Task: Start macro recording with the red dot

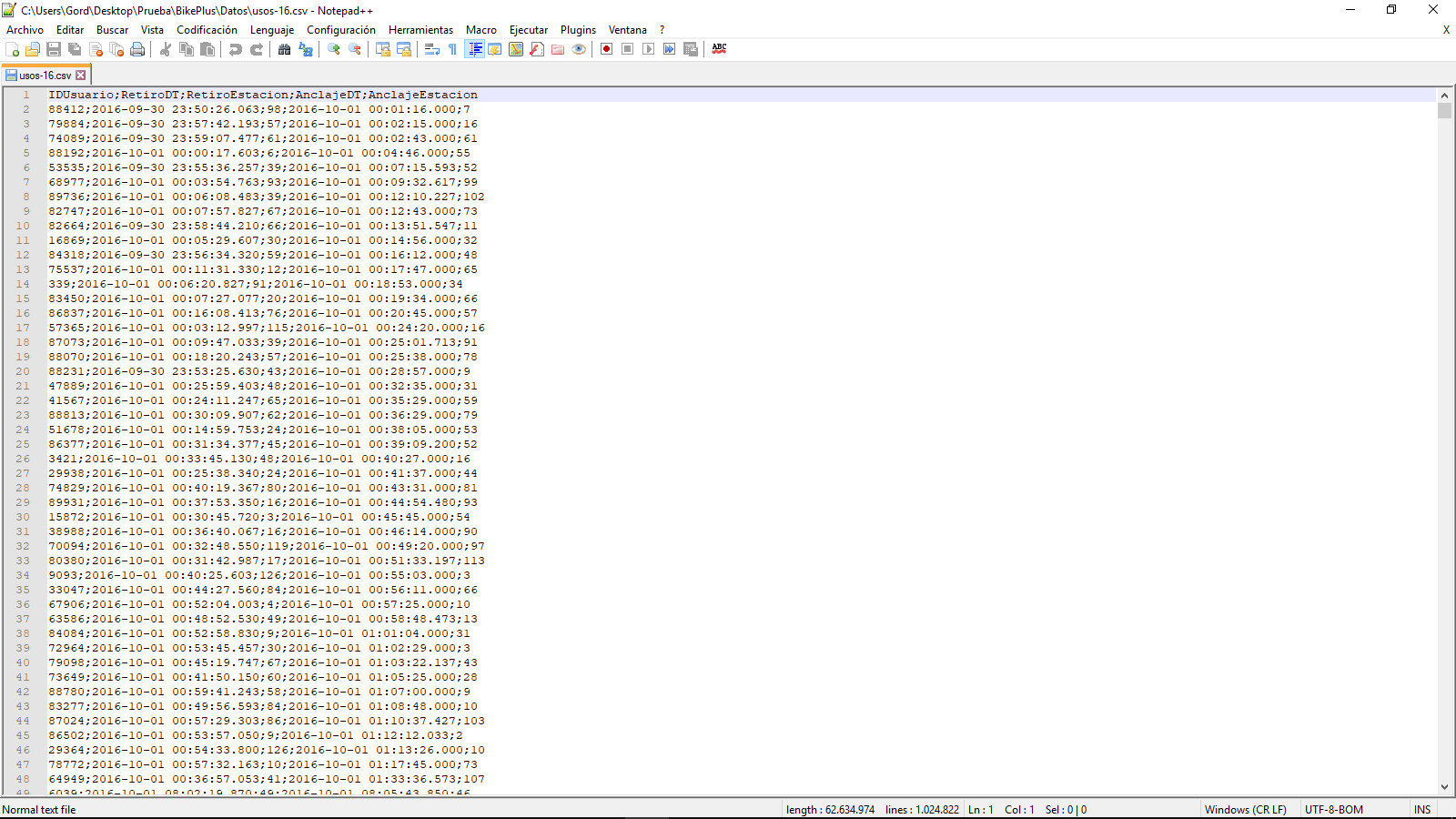Action: [x=607, y=49]
